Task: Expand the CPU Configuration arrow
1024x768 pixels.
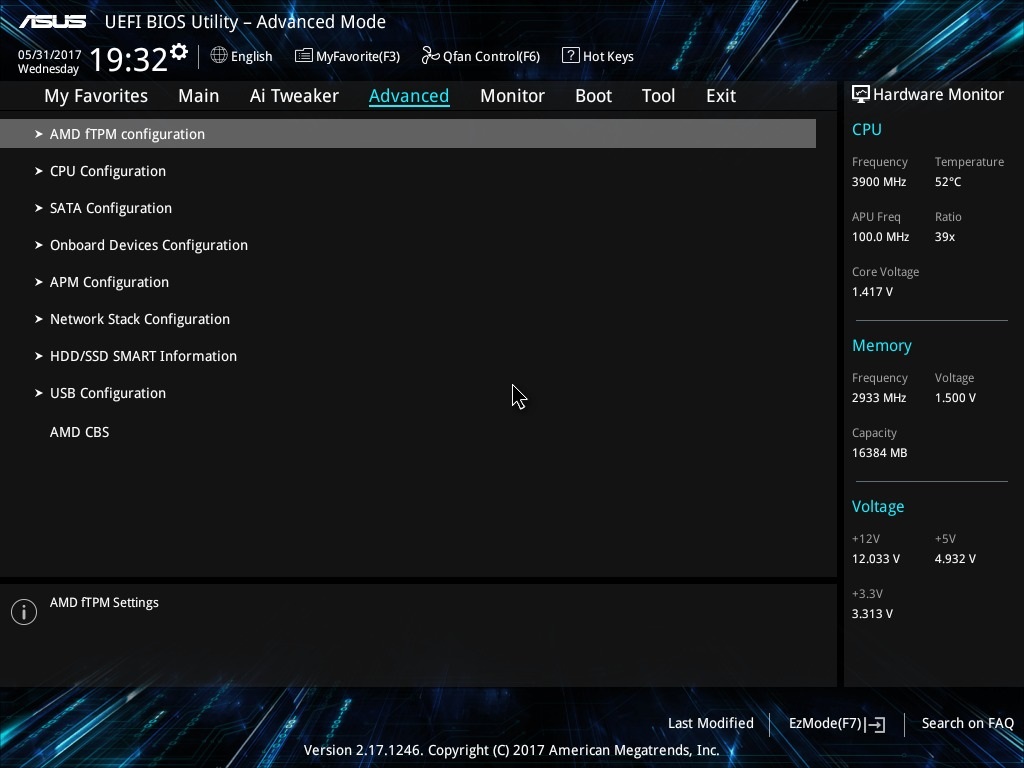Action: pyautogui.click(x=39, y=171)
